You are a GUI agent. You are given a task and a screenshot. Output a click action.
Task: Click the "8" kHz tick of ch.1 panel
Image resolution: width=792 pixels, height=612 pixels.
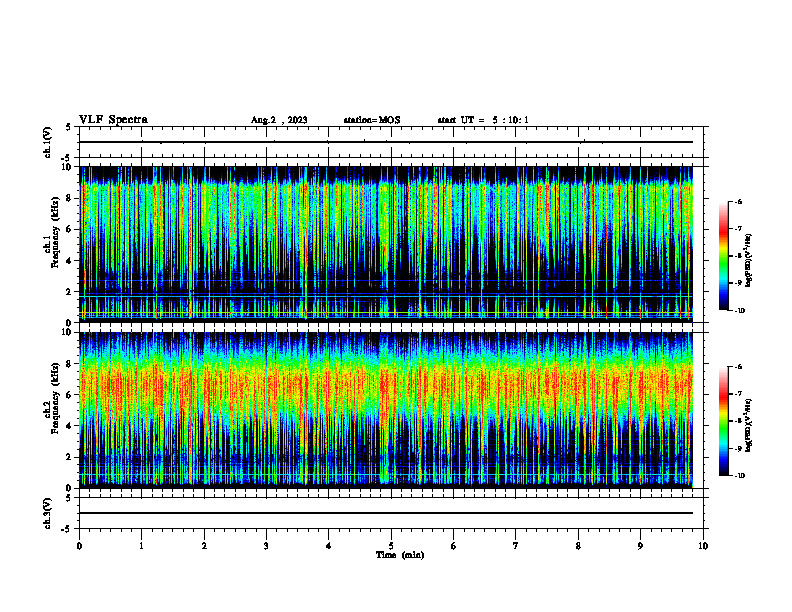69,198
